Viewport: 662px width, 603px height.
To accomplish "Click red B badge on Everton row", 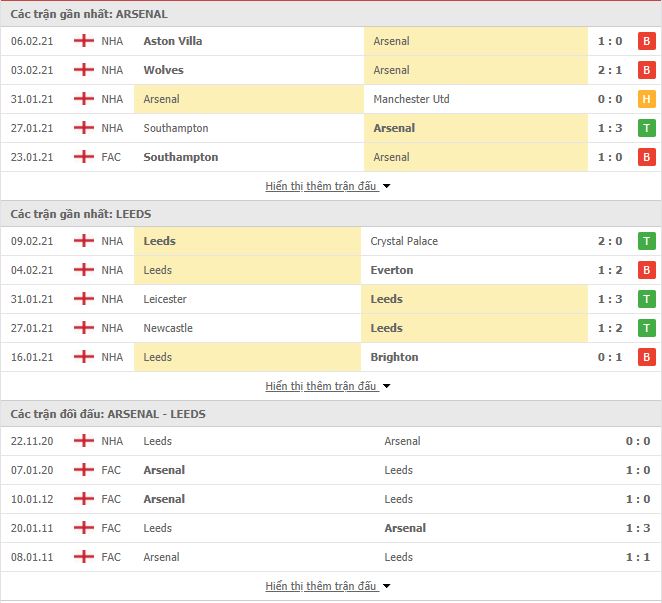I will (646, 270).
